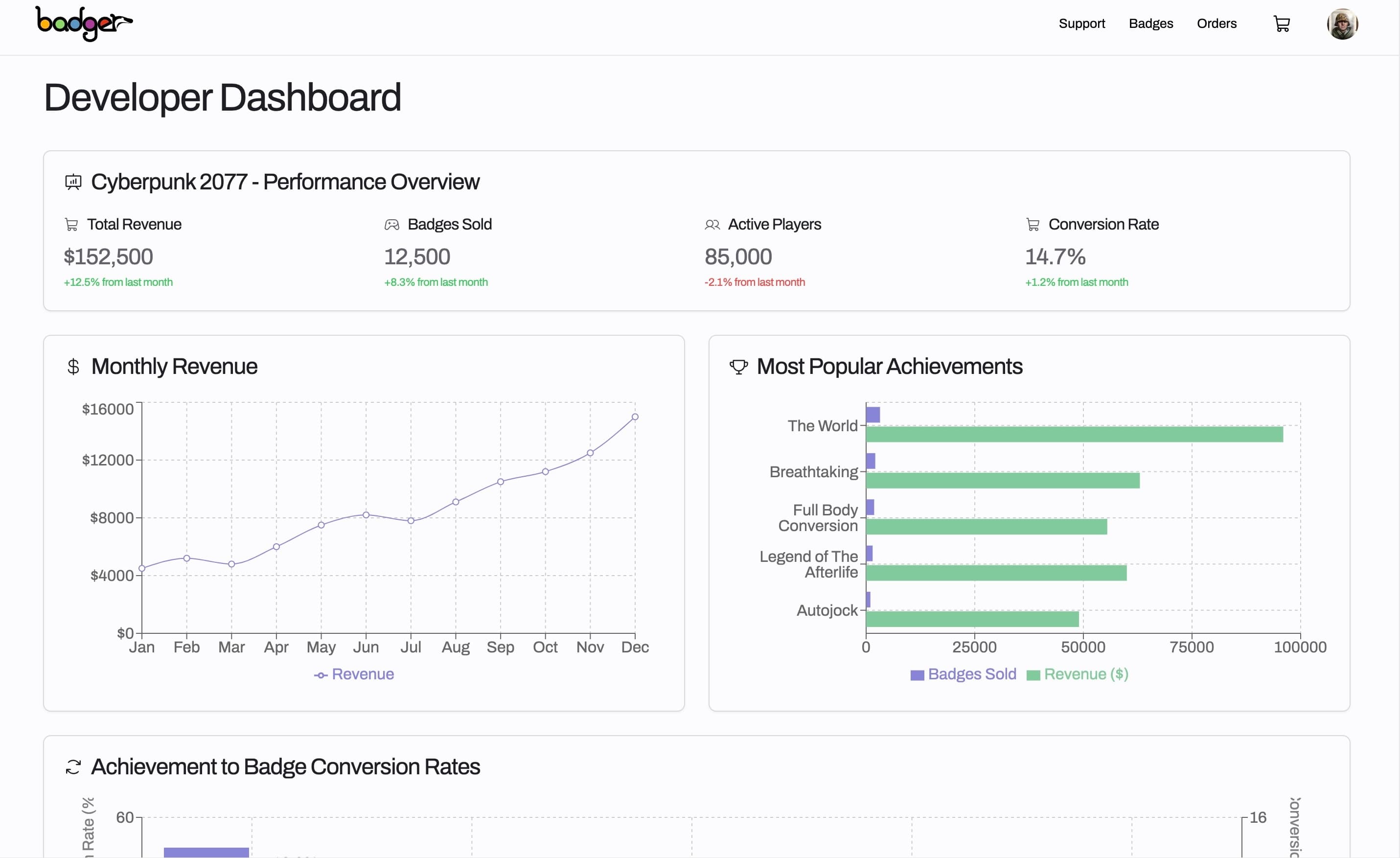Click the $16000 axis label
The image size is (1400, 858).
108,410
